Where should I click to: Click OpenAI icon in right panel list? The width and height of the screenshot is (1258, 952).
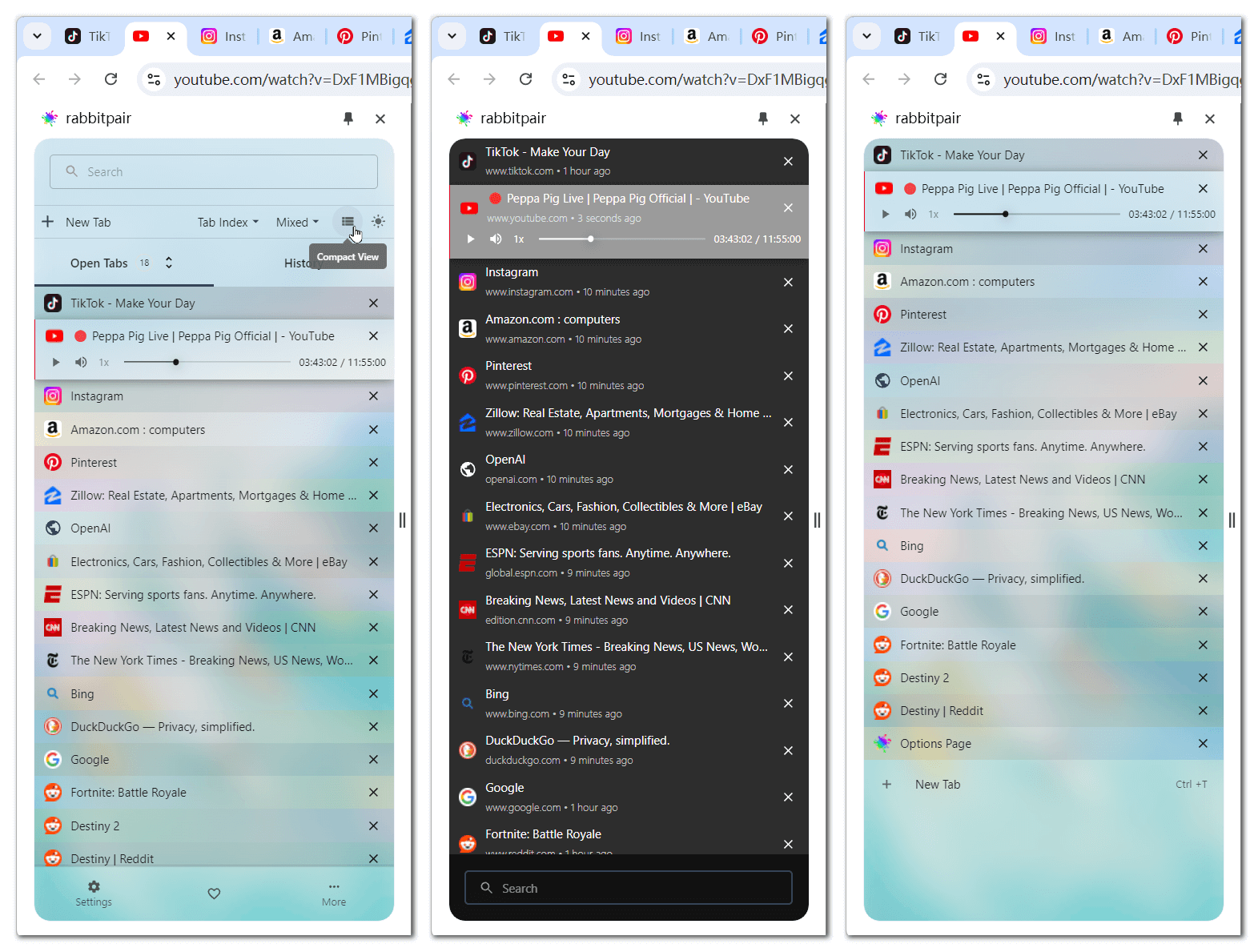click(x=882, y=380)
